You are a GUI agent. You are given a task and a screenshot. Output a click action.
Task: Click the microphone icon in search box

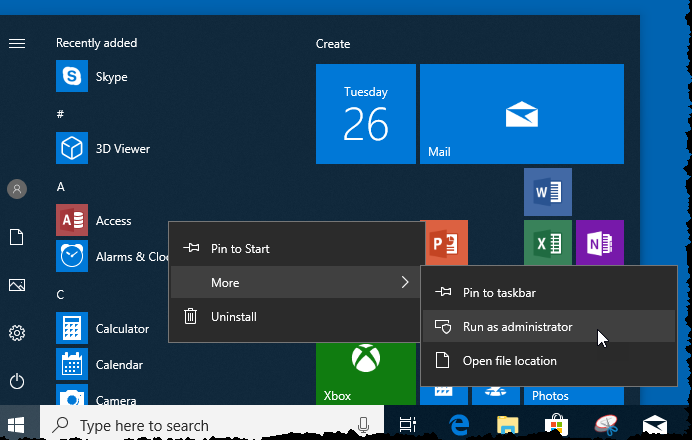pyautogui.click(x=363, y=425)
